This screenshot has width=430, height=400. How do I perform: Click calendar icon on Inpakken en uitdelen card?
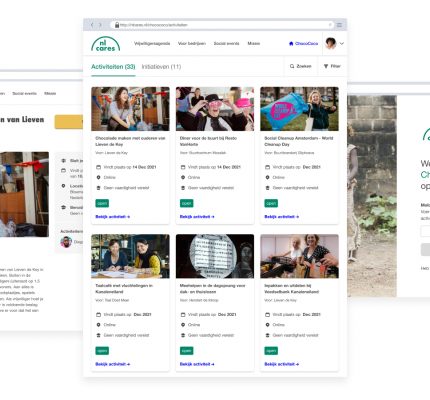pos(267,314)
